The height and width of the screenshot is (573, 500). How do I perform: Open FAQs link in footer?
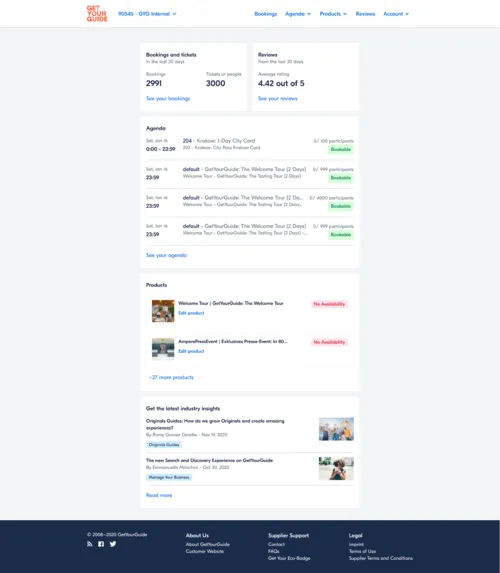(274, 551)
